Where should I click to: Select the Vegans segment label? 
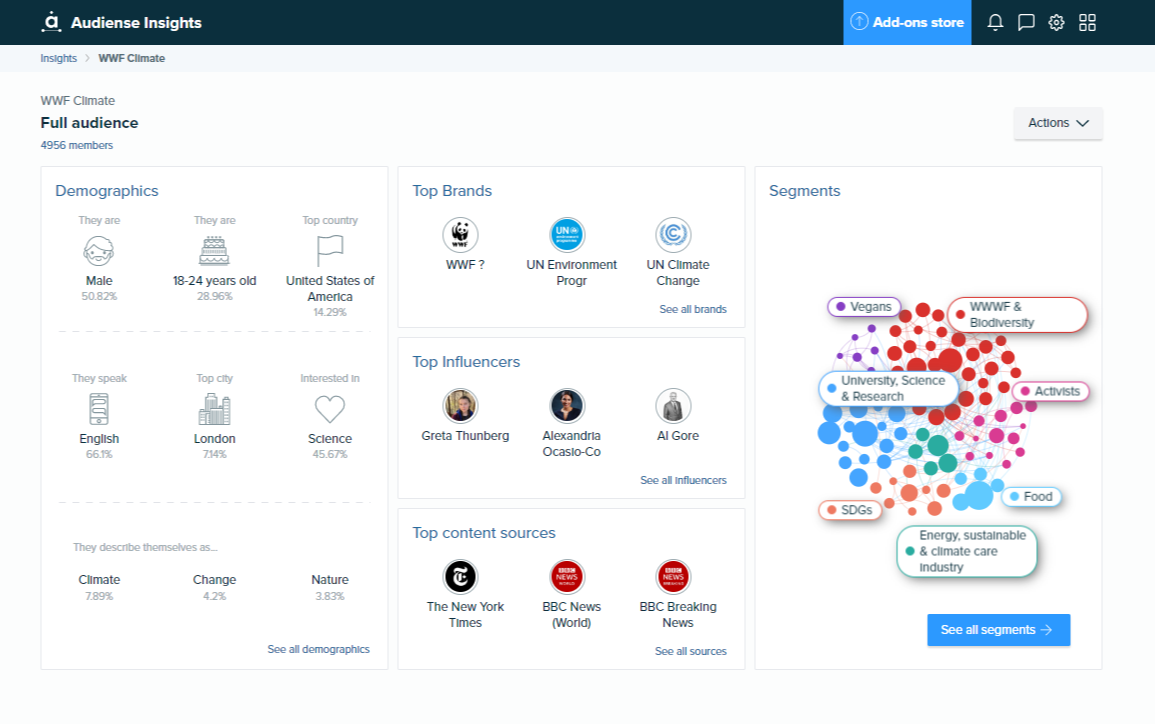pos(863,306)
